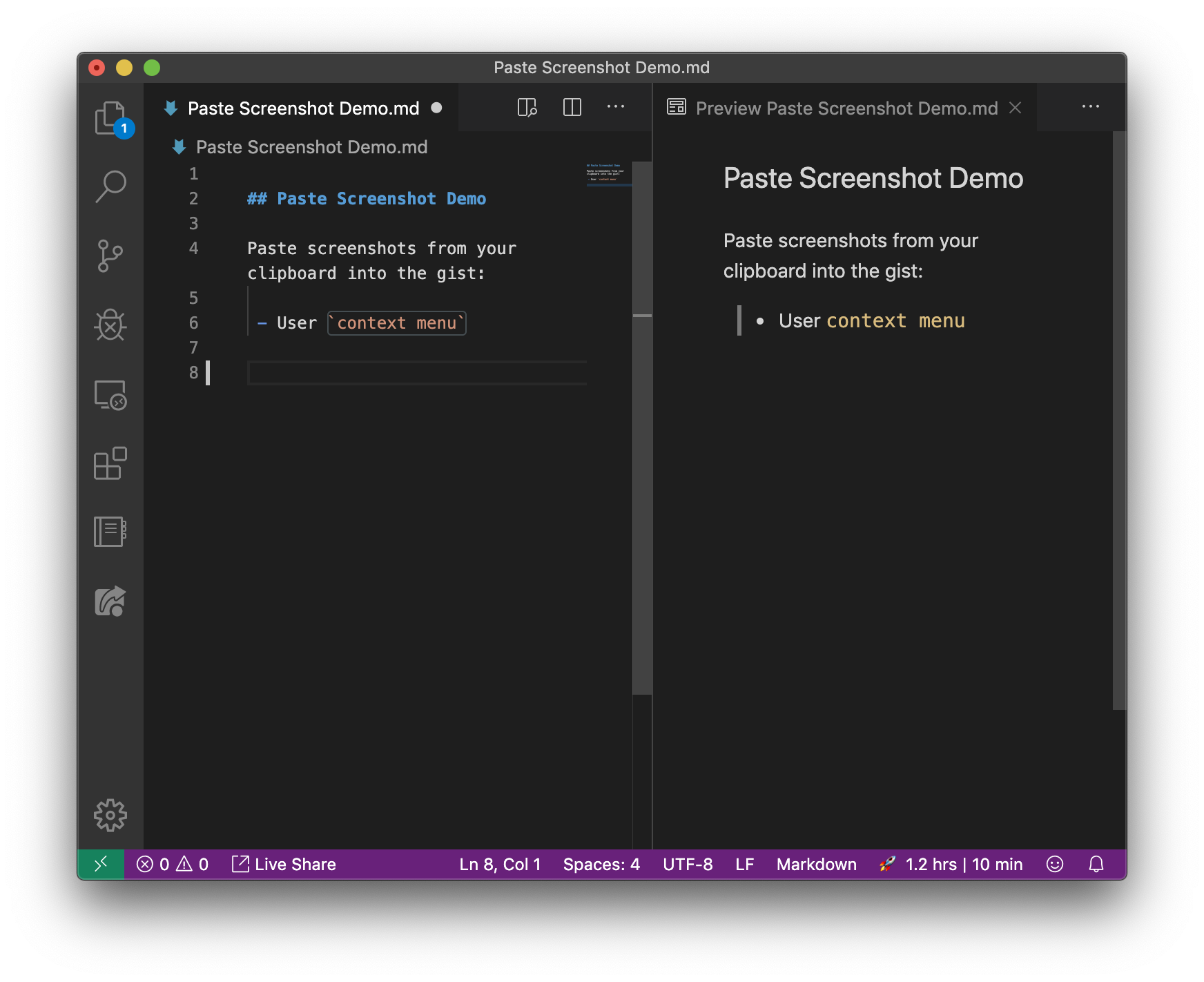Click the remote window indicator in status bar

[x=101, y=864]
